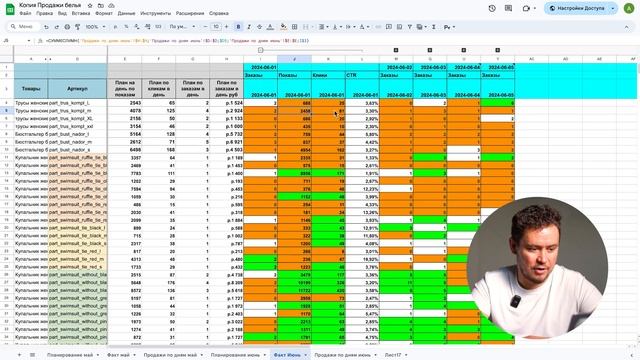Open the Вставка menu

80,13
